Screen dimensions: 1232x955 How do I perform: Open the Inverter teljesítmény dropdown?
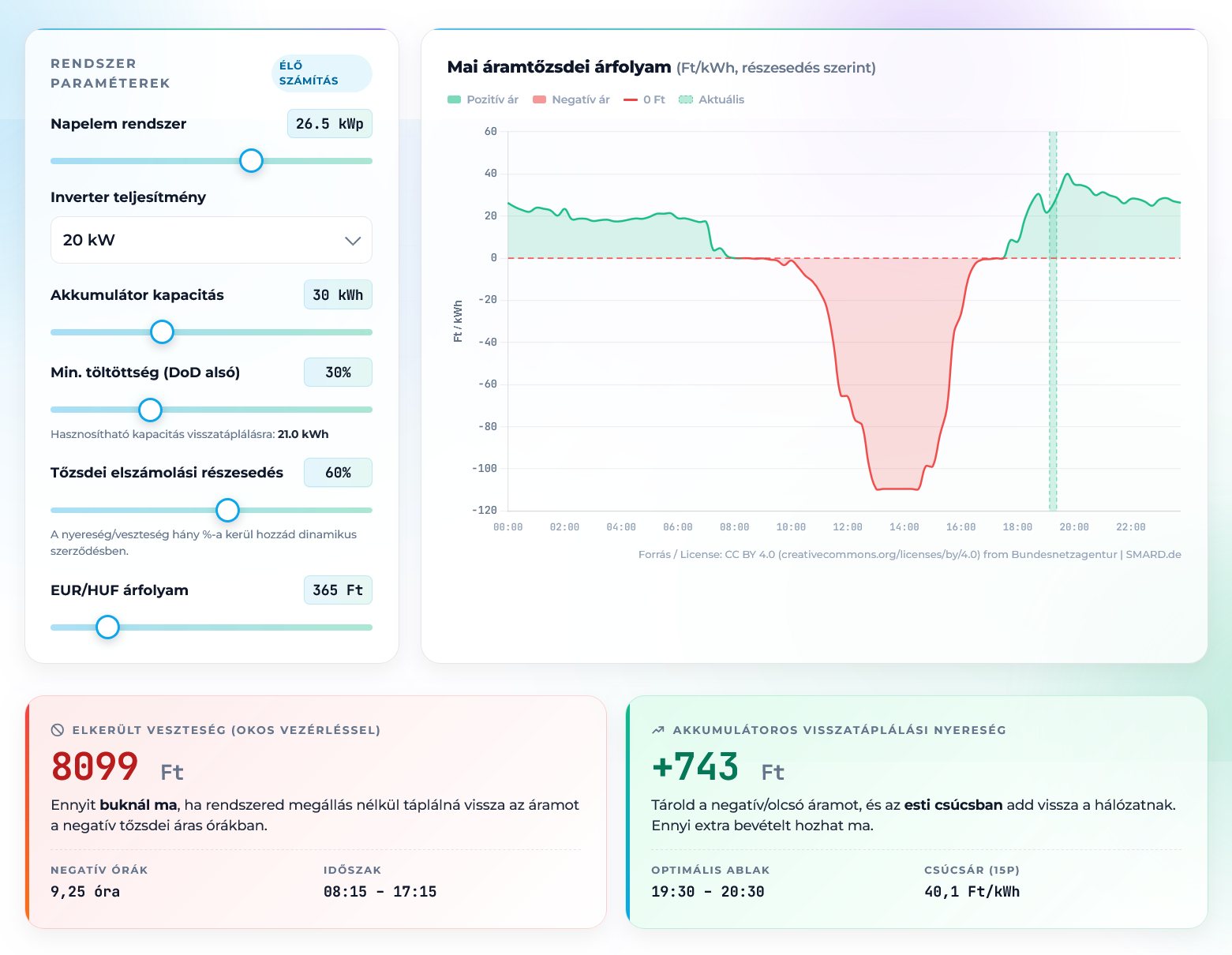point(211,240)
